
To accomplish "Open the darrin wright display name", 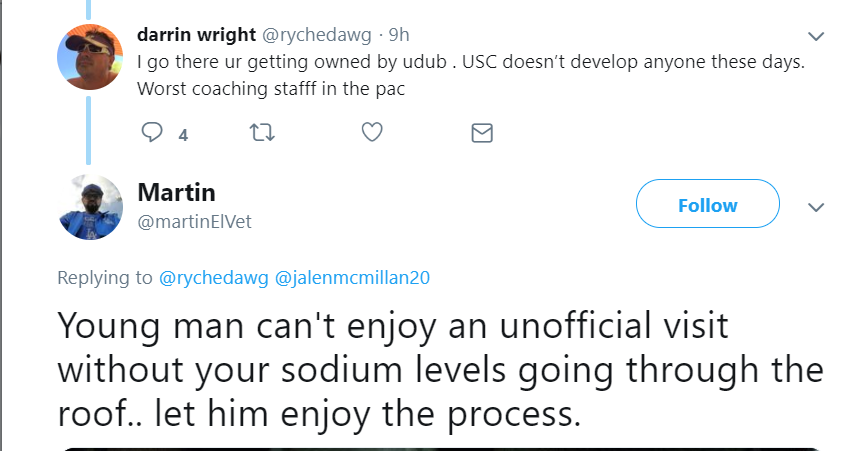I will [x=197, y=35].
